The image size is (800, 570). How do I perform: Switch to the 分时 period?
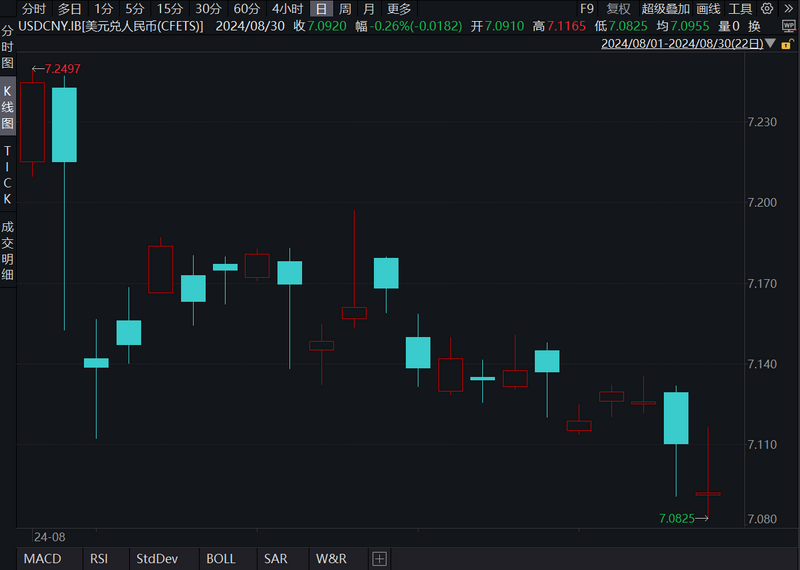point(34,9)
